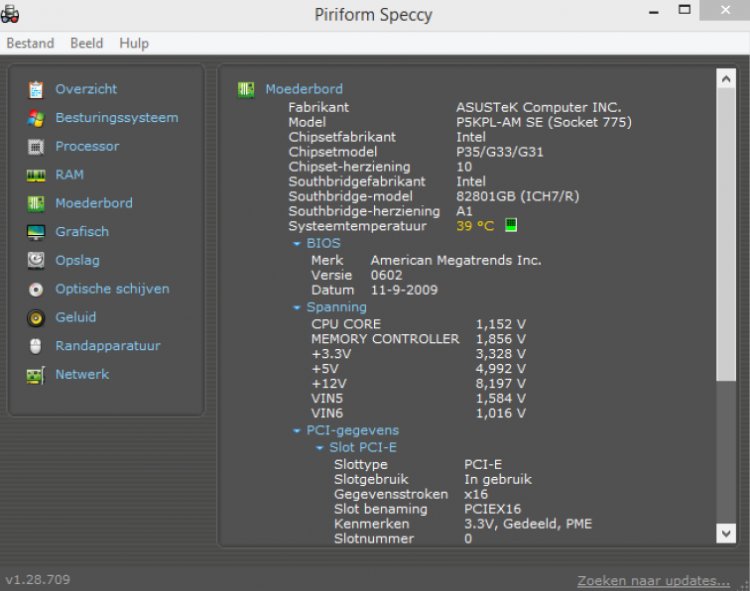Click the vertical scrollbar thumb
The width and height of the screenshot is (750, 591).
726,234
